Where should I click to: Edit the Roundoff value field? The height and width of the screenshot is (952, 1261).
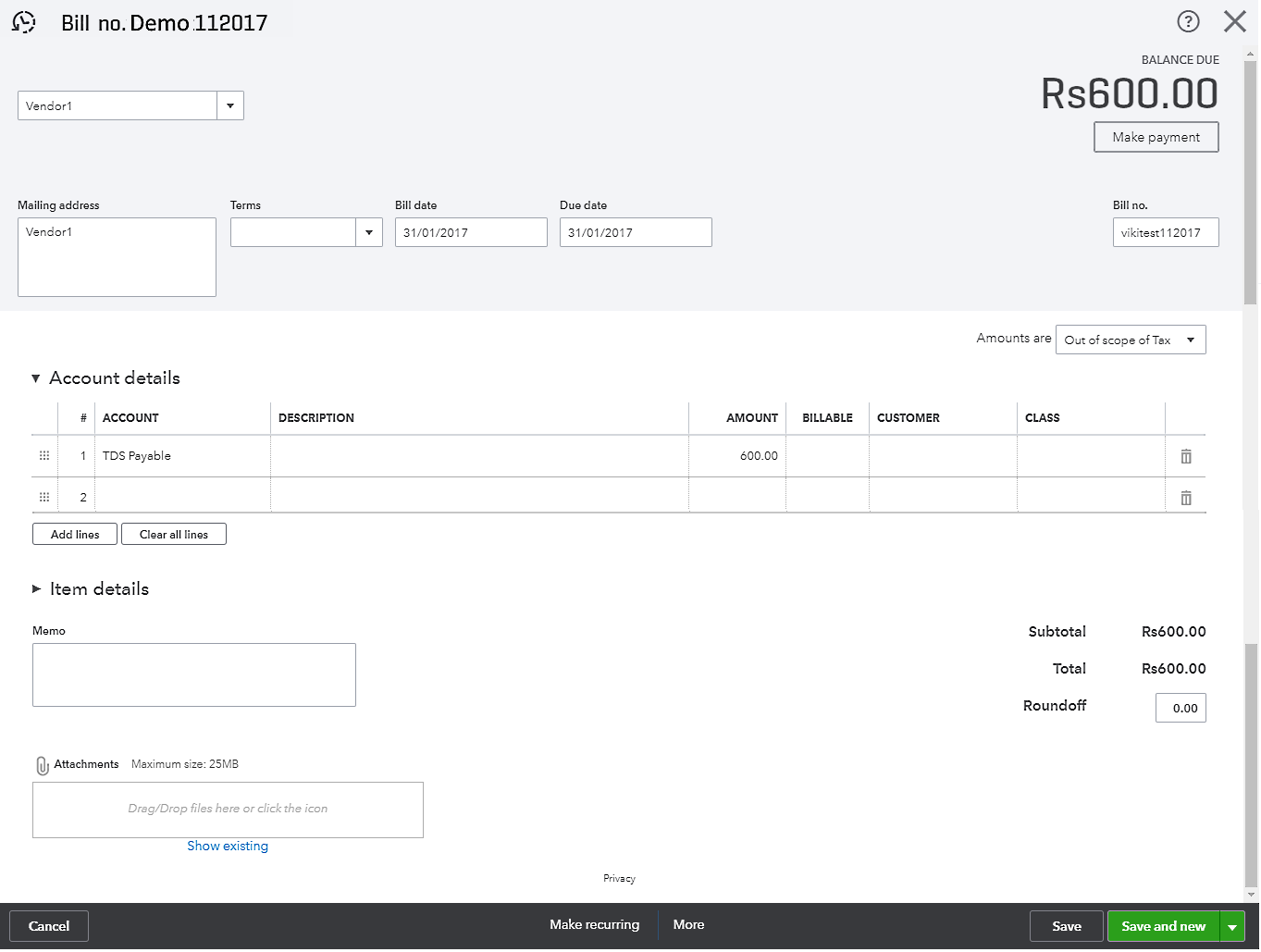[x=1181, y=708]
